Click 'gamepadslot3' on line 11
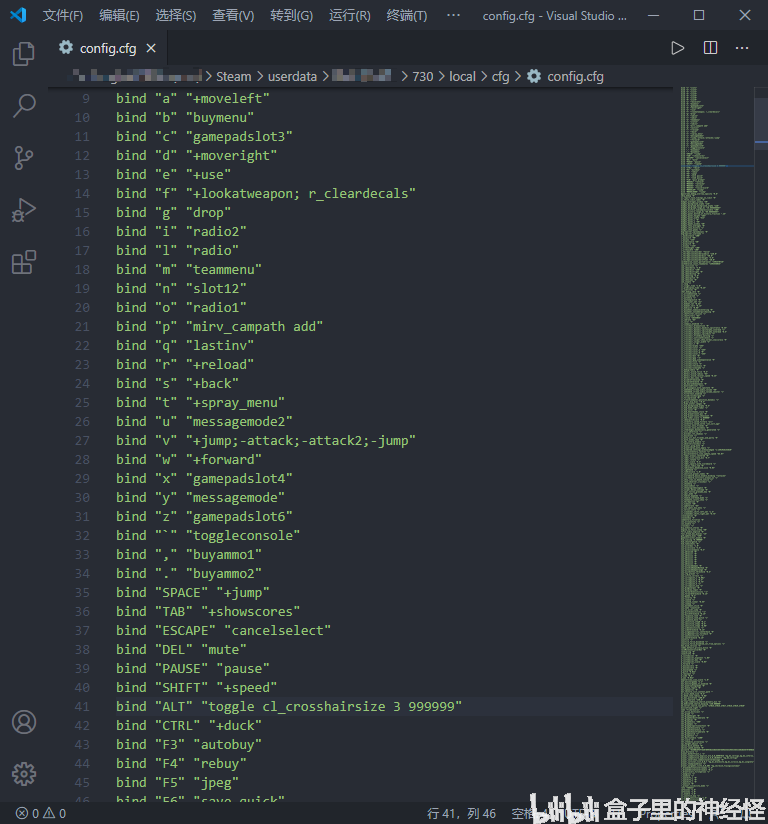The width and height of the screenshot is (768, 824). coord(239,137)
